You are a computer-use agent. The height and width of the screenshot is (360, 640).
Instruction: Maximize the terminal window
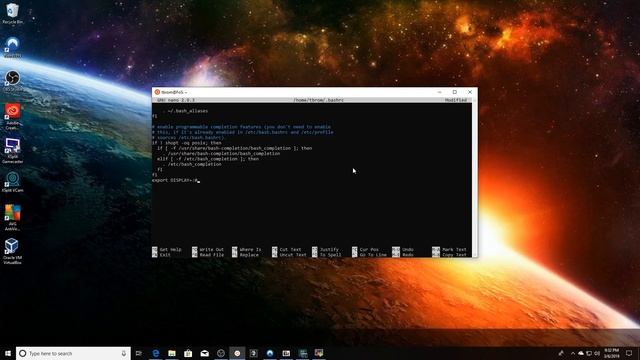[455, 92]
